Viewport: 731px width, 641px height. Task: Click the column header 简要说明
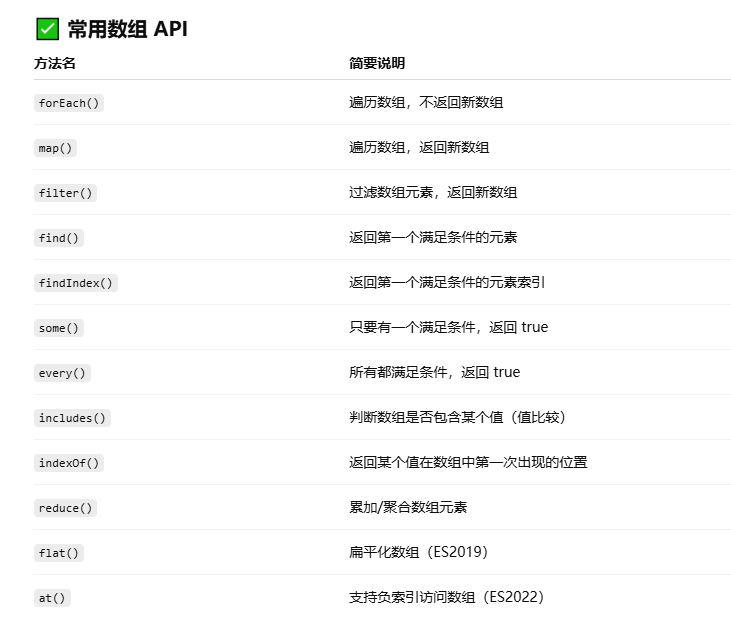pyautogui.click(x=377, y=63)
